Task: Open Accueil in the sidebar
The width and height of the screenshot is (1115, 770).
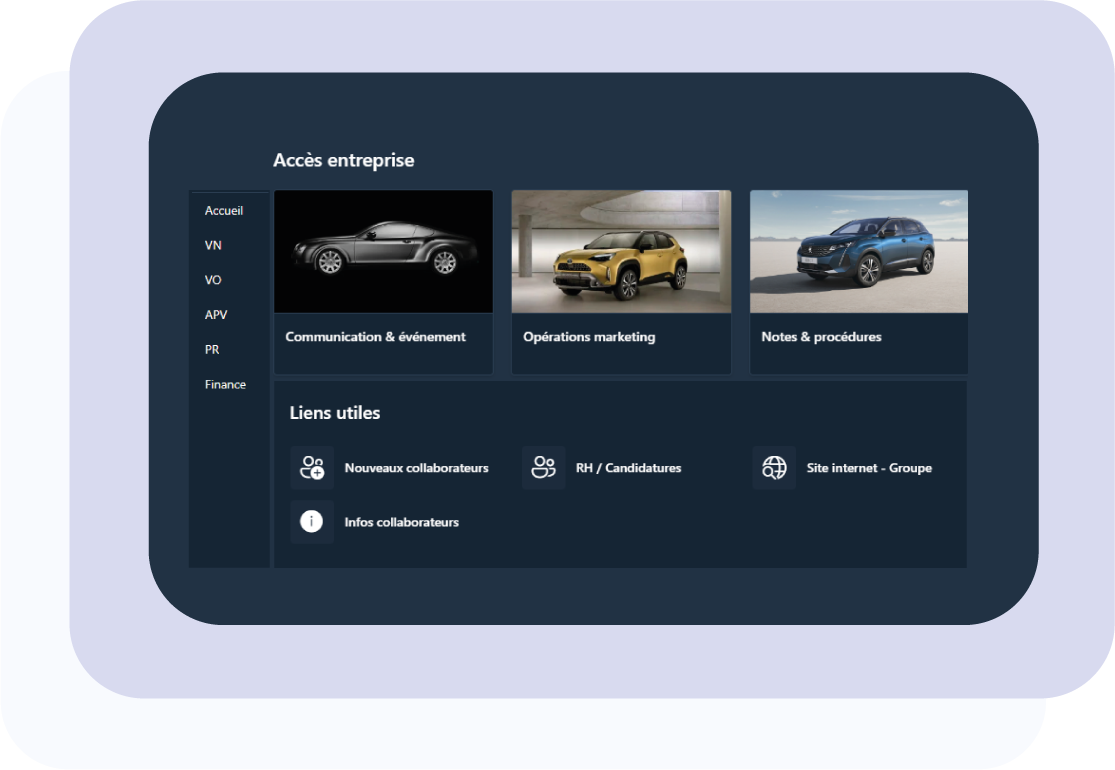Action: [x=224, y=210]
